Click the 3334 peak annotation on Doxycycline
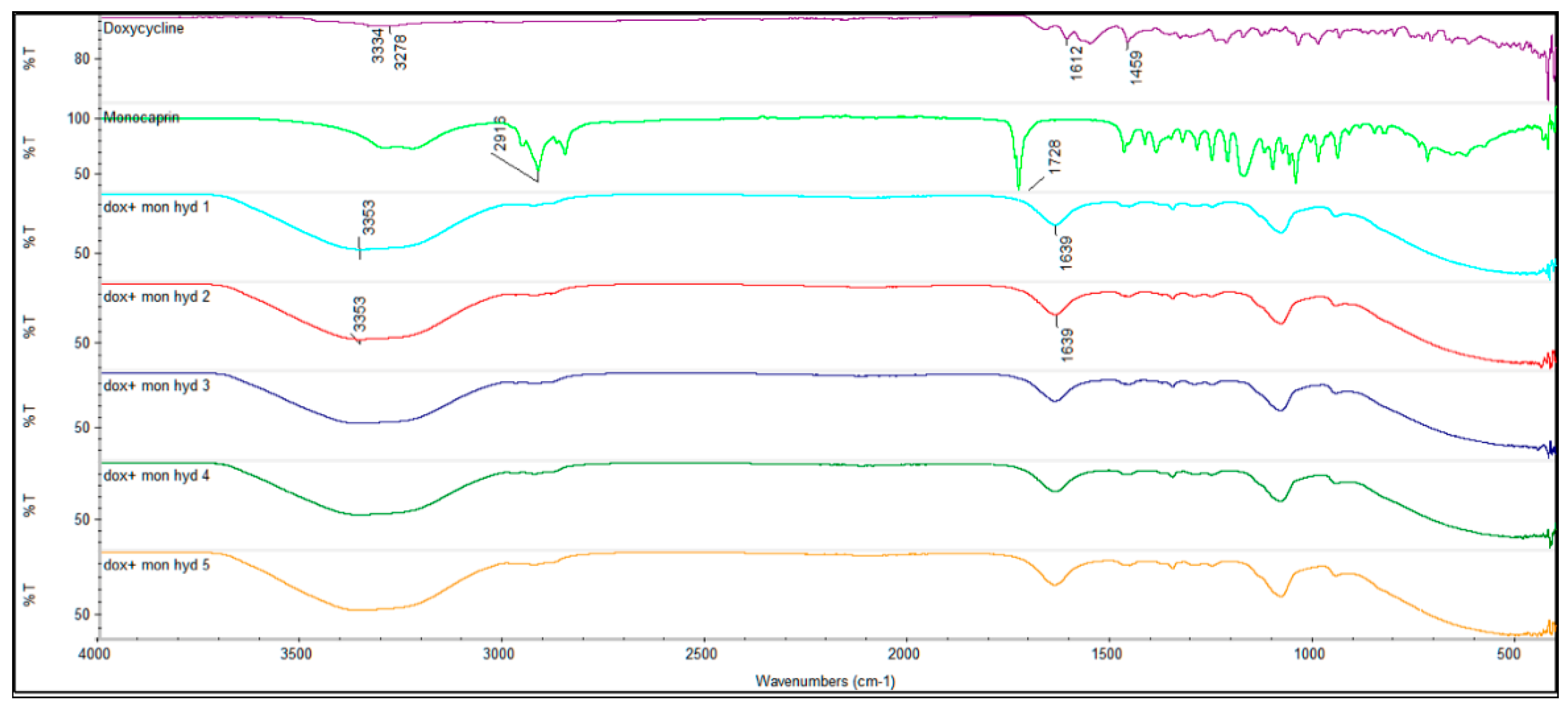 [378, 46]
